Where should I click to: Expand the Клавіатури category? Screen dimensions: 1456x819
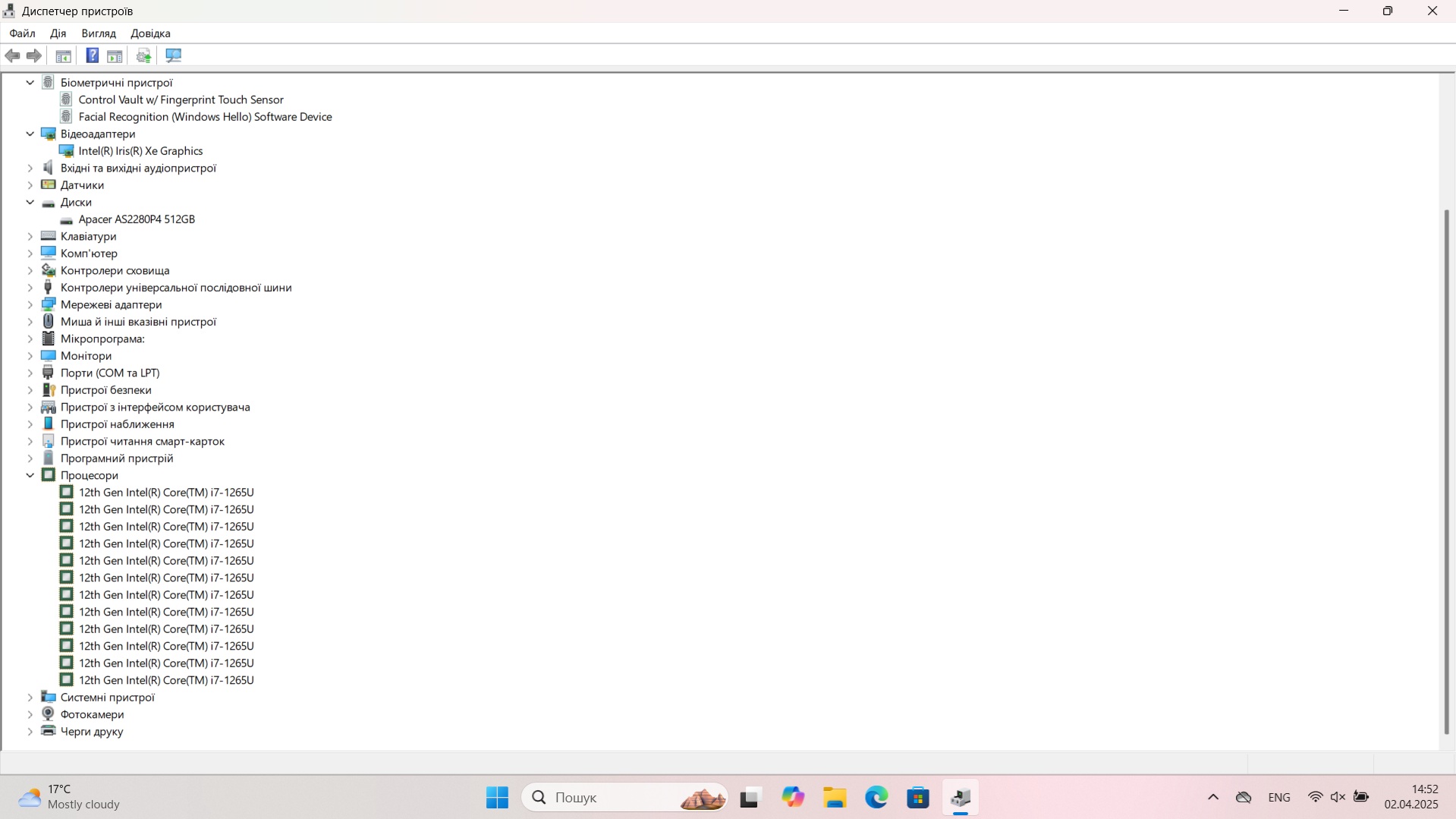point(30,236)
